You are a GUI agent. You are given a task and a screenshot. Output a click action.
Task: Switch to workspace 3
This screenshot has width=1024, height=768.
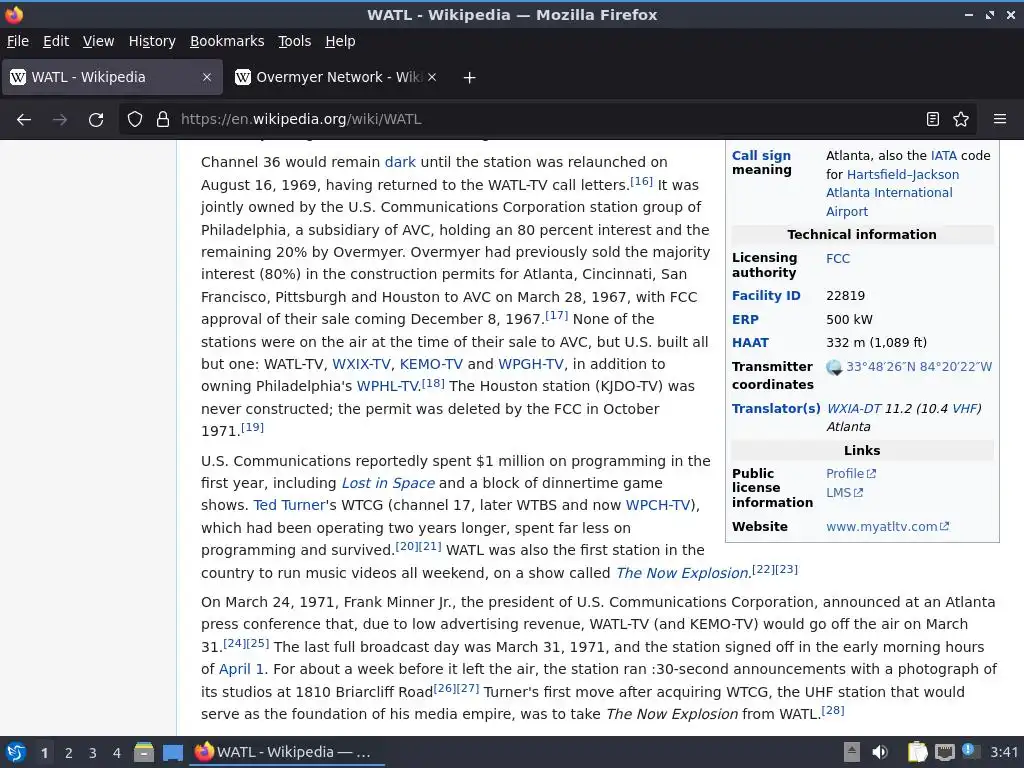93,753
